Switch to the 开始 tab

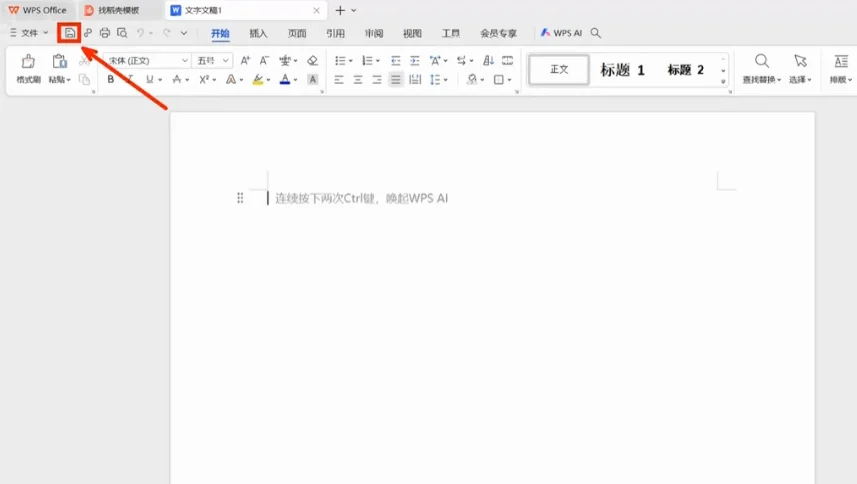(220, 33)
